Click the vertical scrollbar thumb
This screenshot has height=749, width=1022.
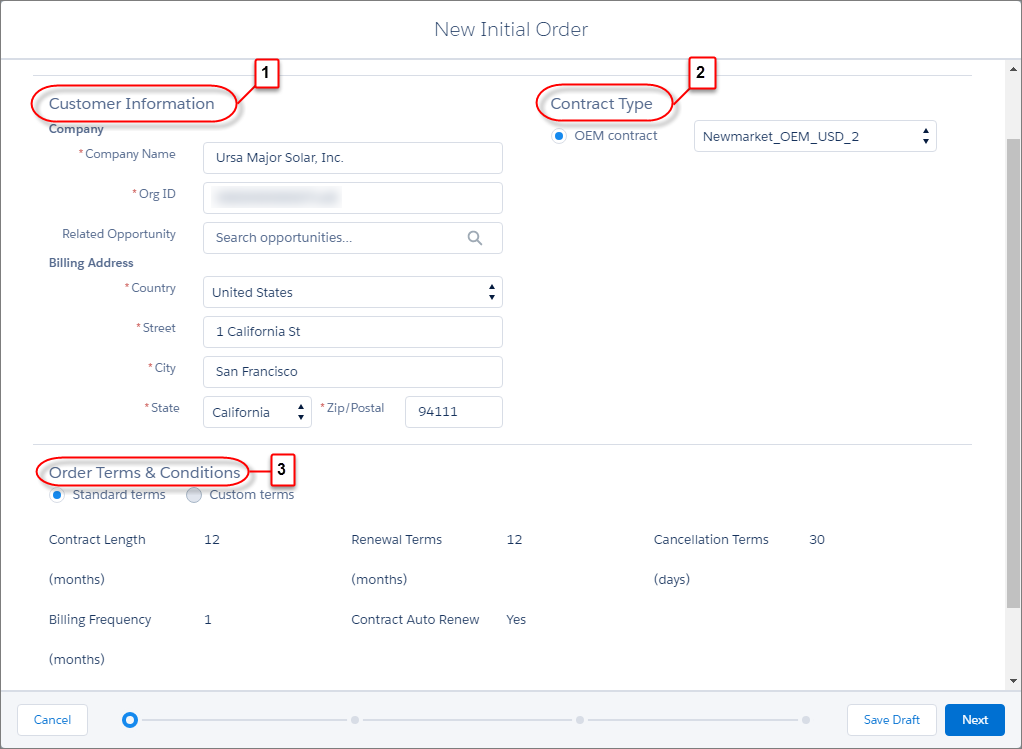click(x=1013, y=373)
